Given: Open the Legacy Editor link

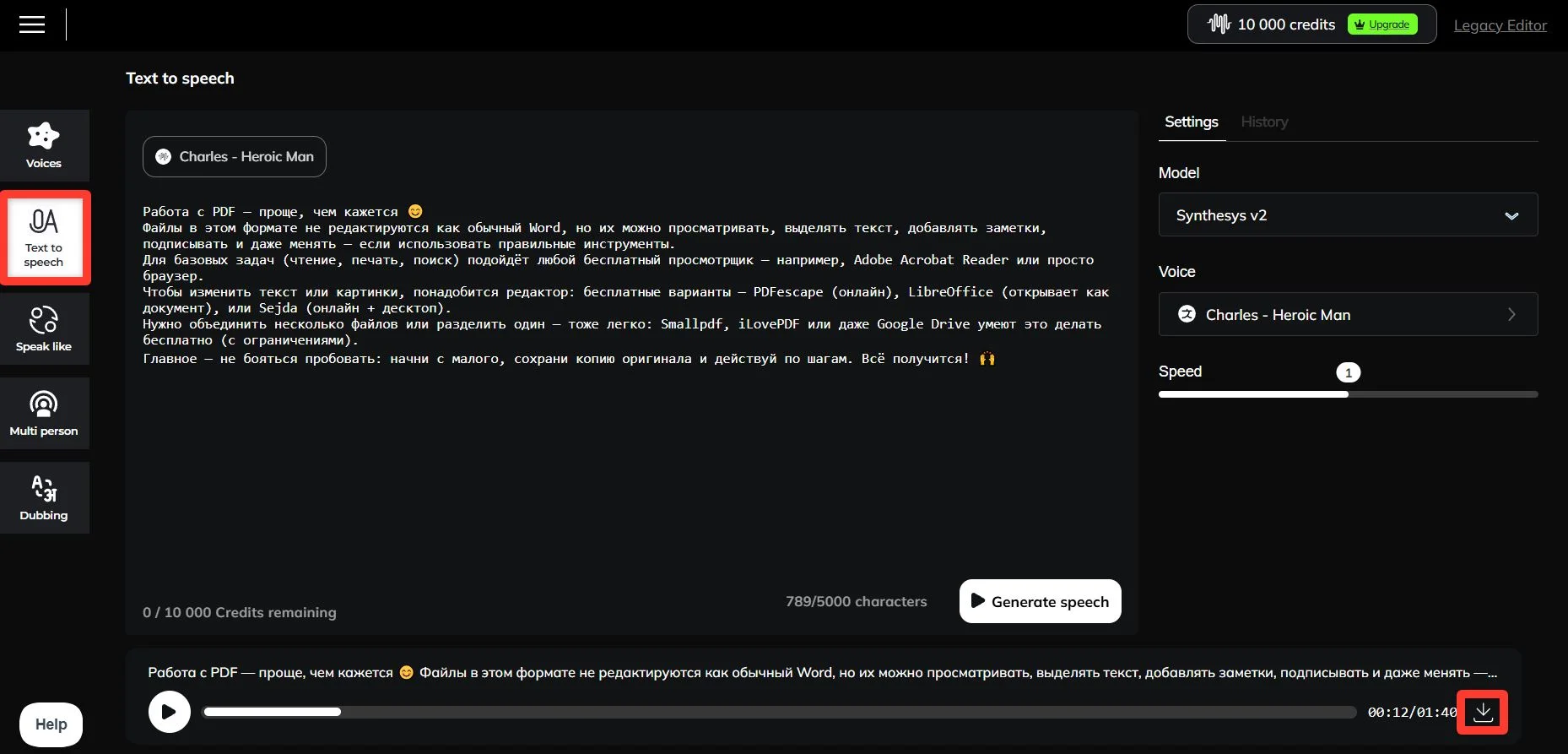Looking at the screenshot, I should 1500,25.
